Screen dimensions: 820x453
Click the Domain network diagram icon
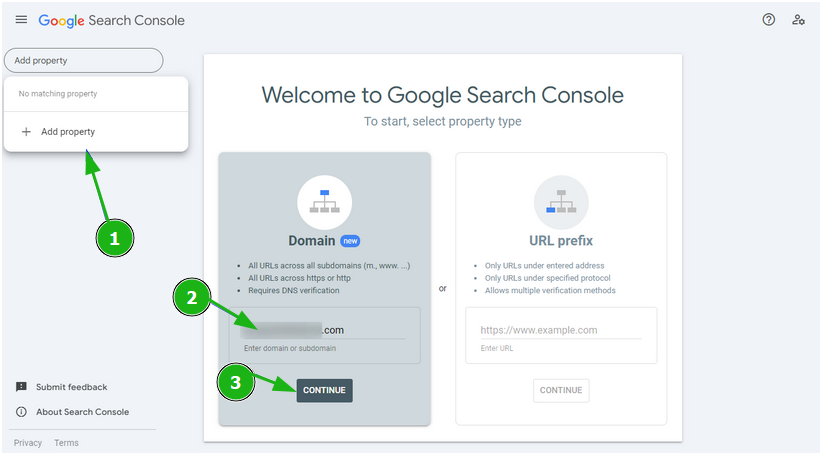324,202
